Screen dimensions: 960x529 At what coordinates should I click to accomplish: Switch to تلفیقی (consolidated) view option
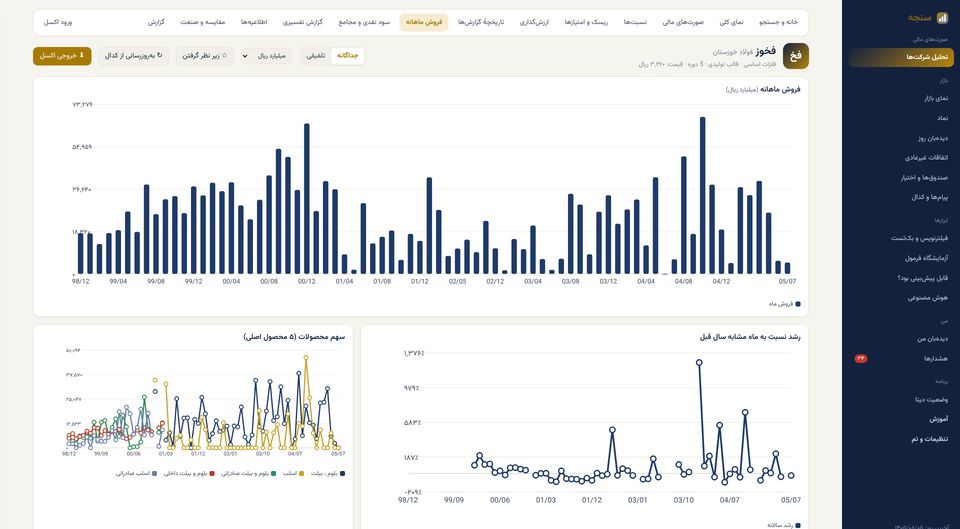[x=316, y=56]
